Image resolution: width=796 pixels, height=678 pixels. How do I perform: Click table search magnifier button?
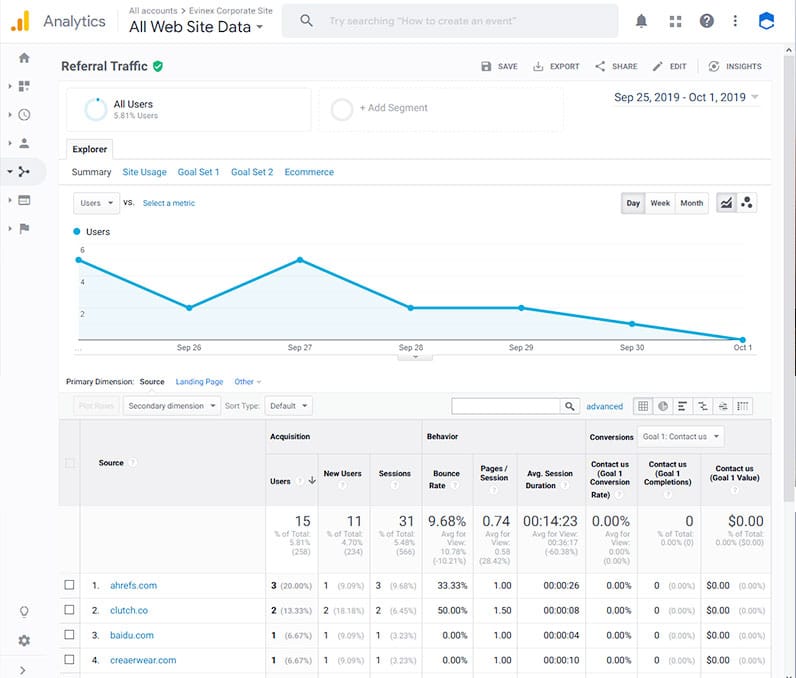click(570, 406)
